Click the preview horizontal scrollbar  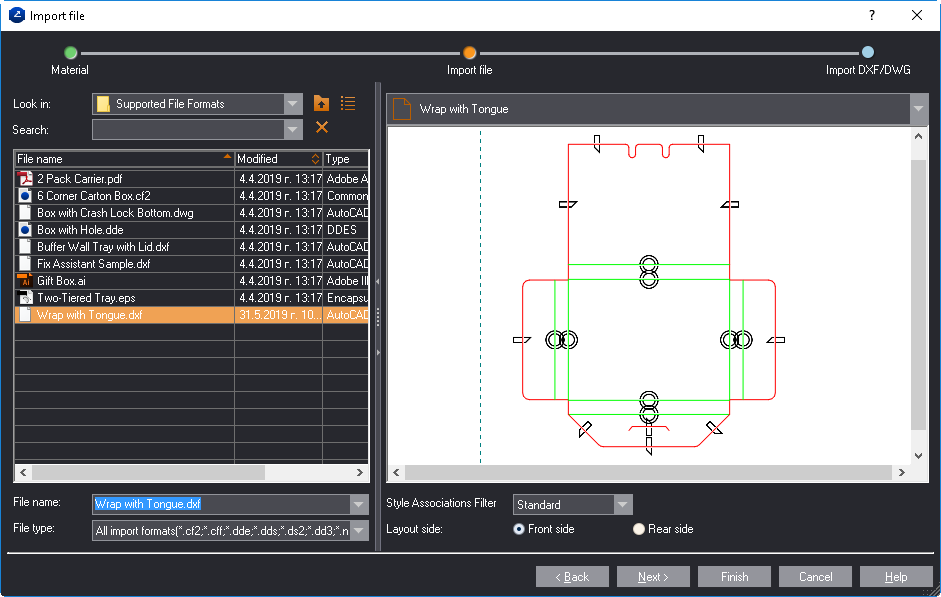[647, 472]
